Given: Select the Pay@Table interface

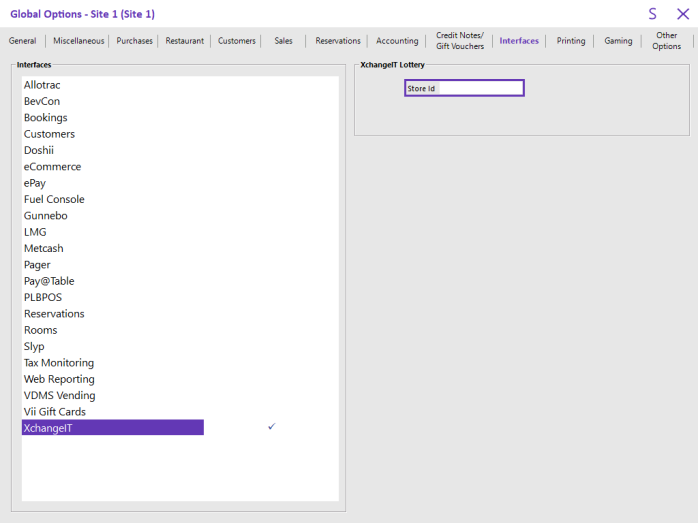Looking at the screenshot, I should [49, 281].
